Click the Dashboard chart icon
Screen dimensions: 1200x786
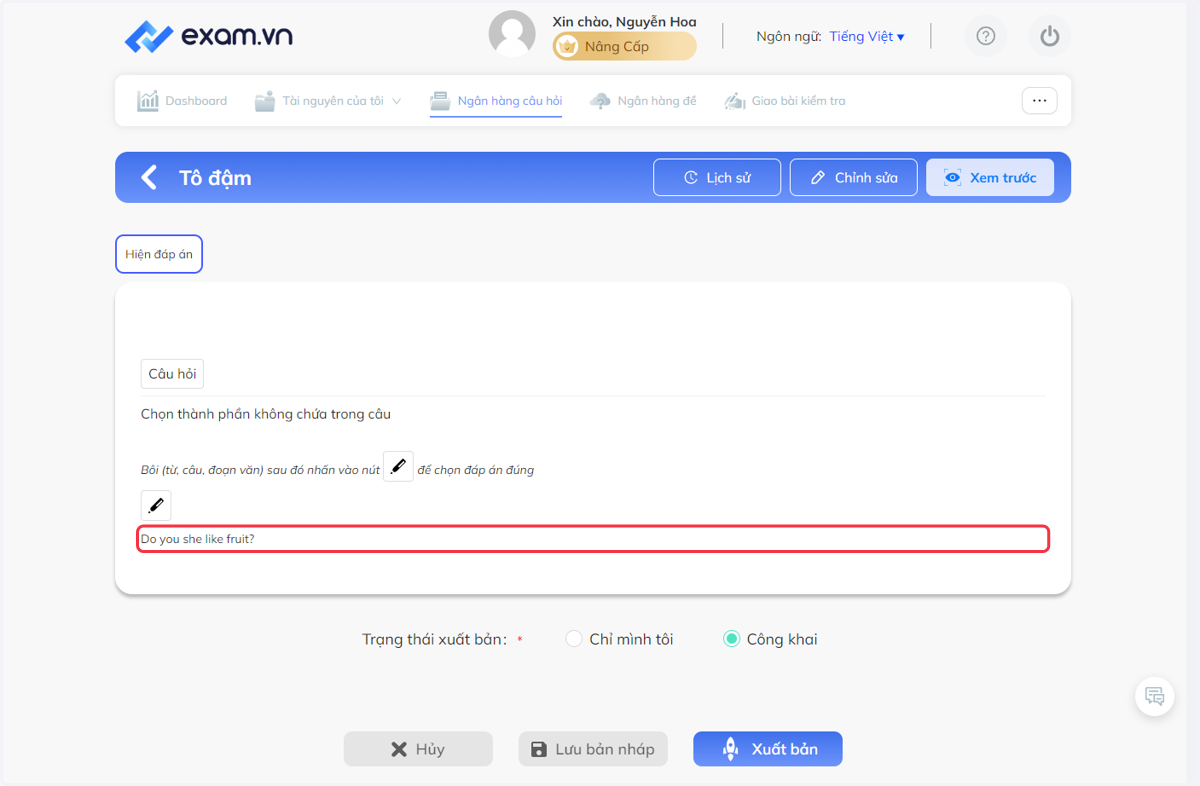click(x=148, y=101)
